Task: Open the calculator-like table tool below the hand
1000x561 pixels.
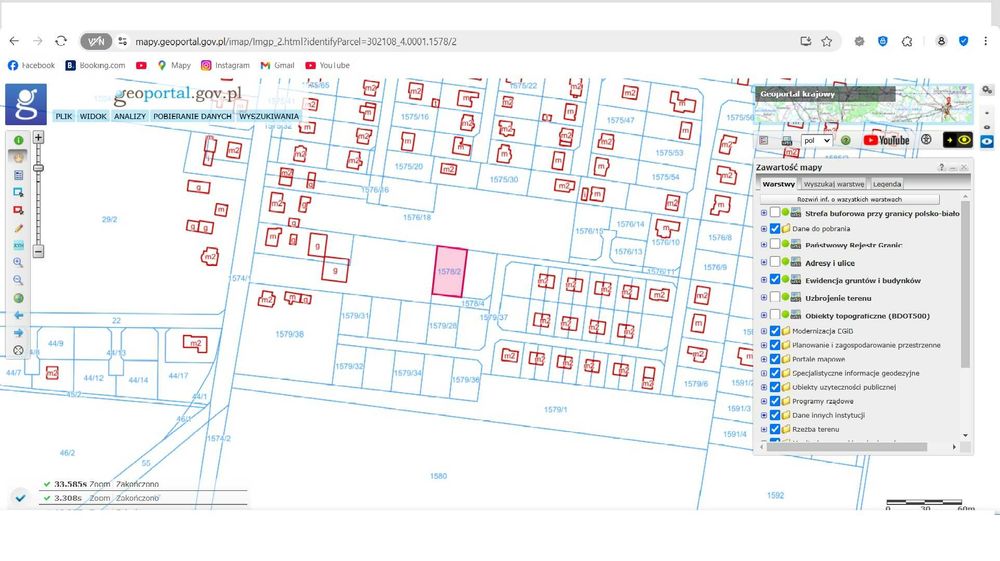Action: tap(18, 175)
